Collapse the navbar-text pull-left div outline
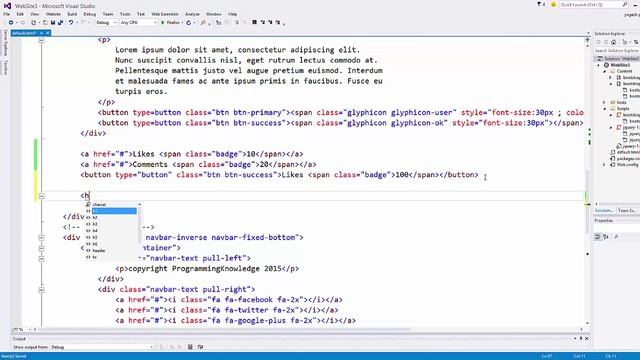This screenshot has height=360, width=640. tap(41, 258)
